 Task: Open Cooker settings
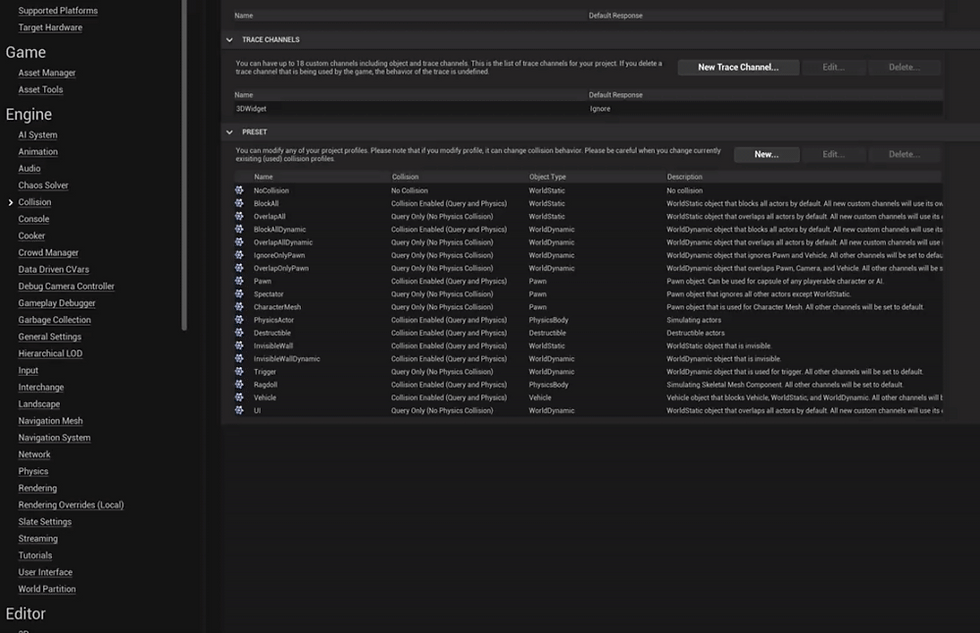click(x=32, y=236)
